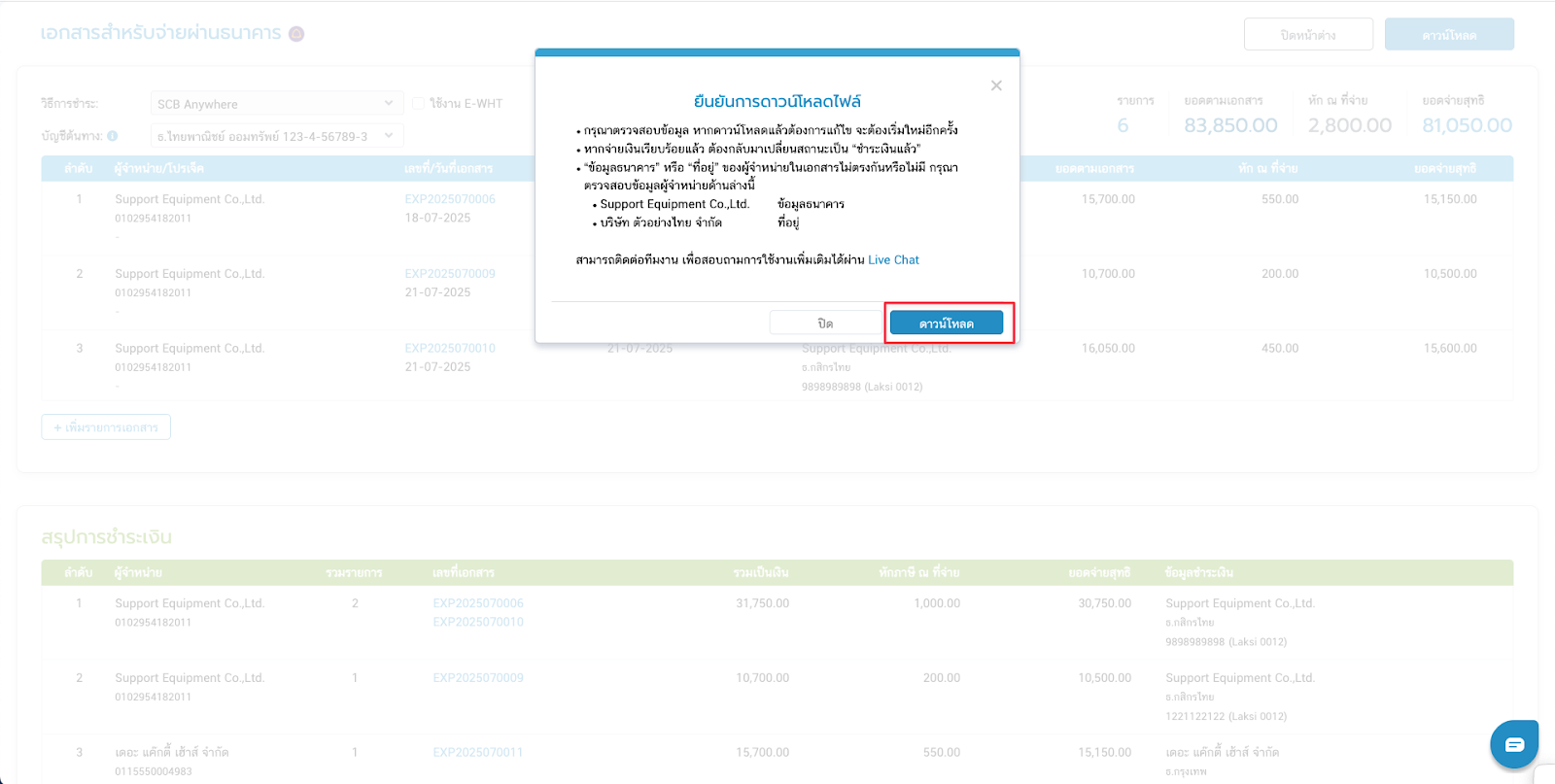The image size is (1555, 784).
Task: Open EXP2025070011 link in payment summary
Action: (478, 753)
